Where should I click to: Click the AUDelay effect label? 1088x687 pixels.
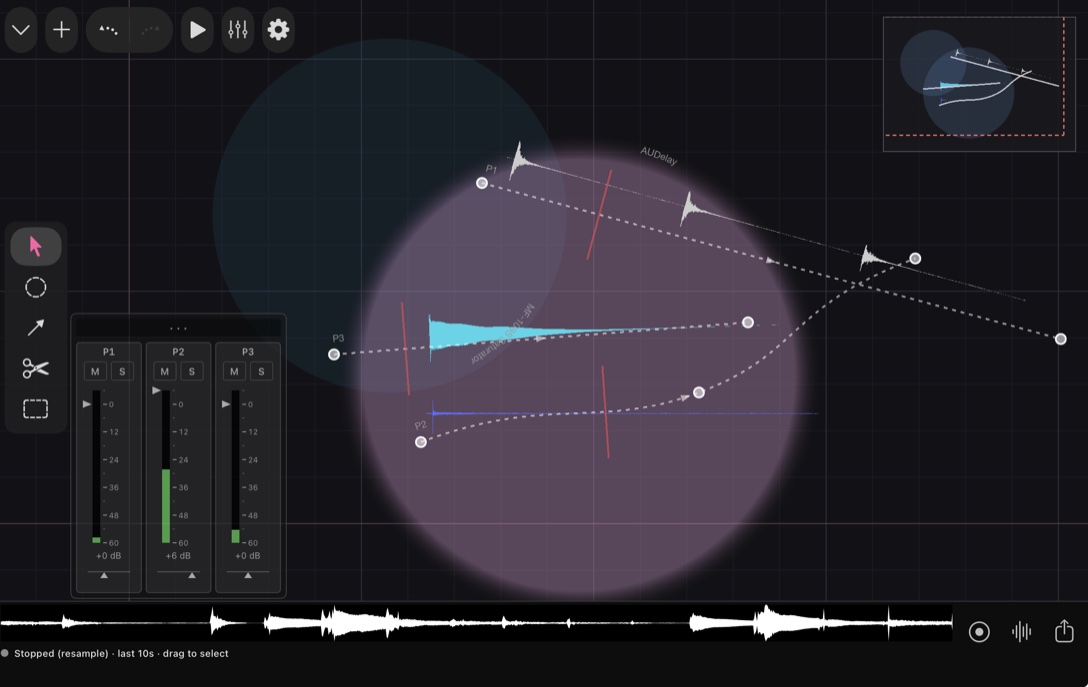[x=658, y=156]
